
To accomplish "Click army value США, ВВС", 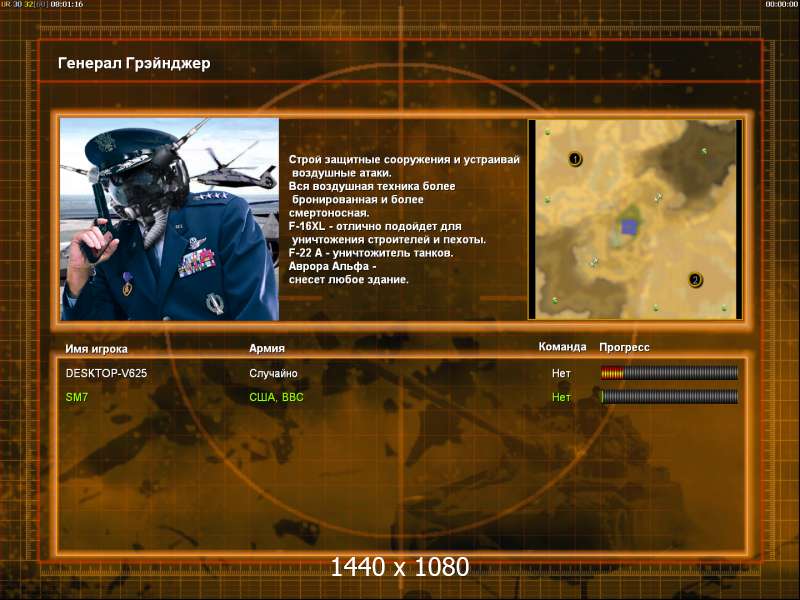I will 276,397.
